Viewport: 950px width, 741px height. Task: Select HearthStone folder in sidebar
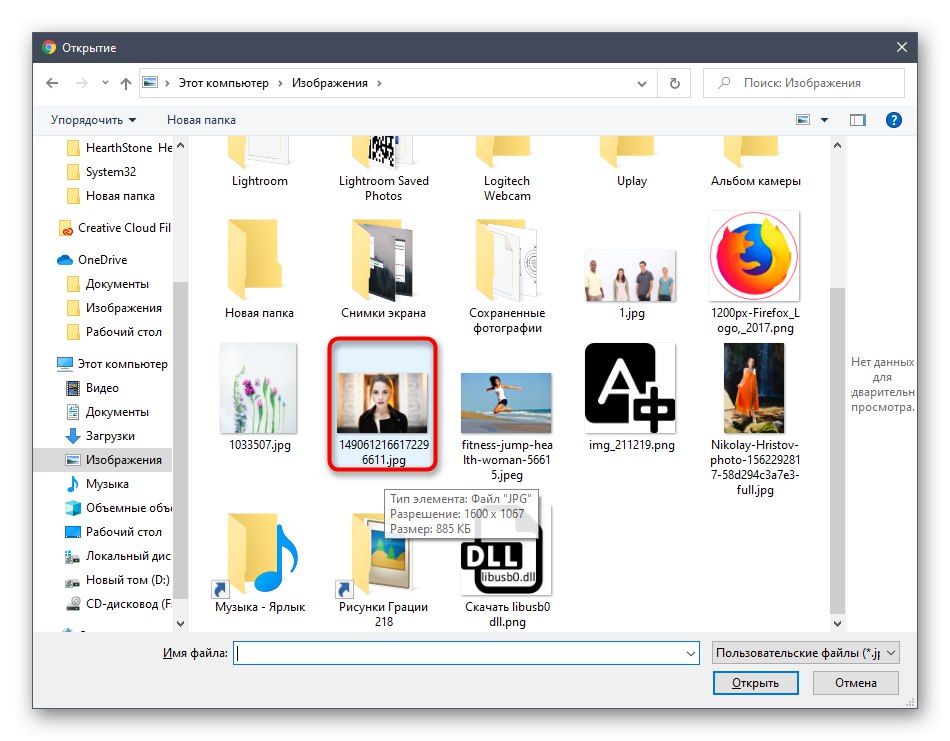coord(119,148)
